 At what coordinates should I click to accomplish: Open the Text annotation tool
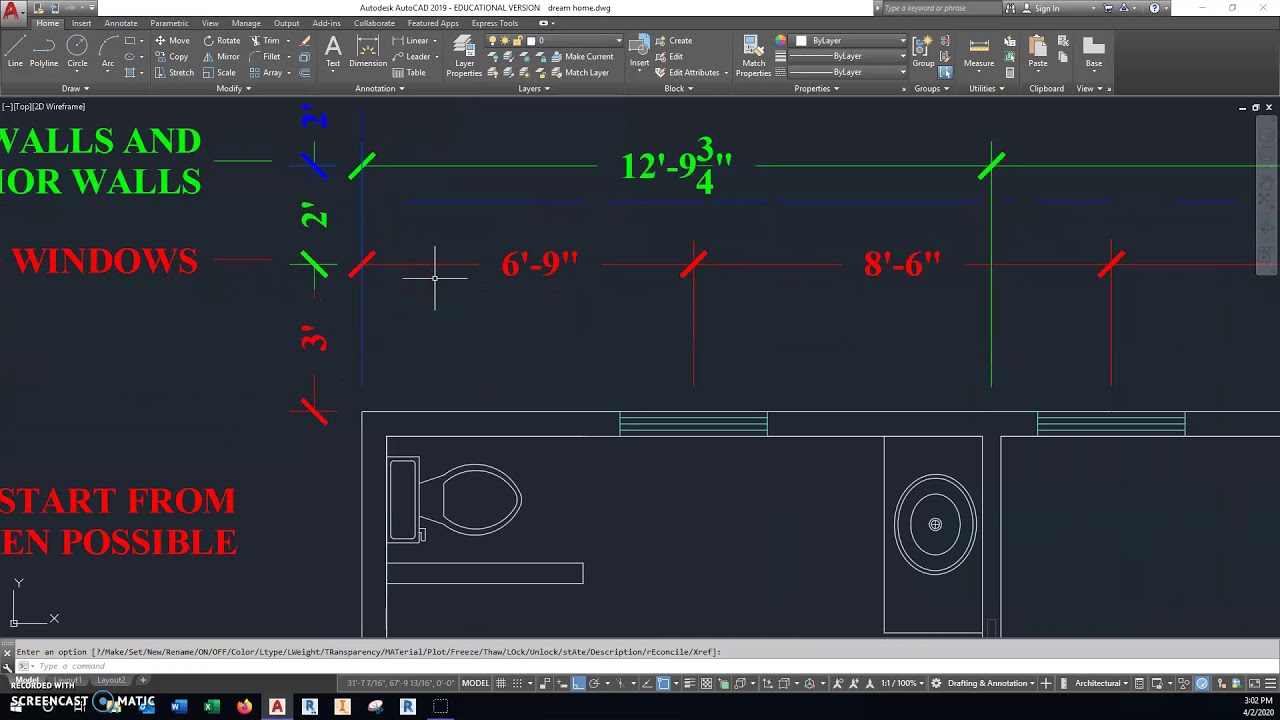[x=333, y=51]
